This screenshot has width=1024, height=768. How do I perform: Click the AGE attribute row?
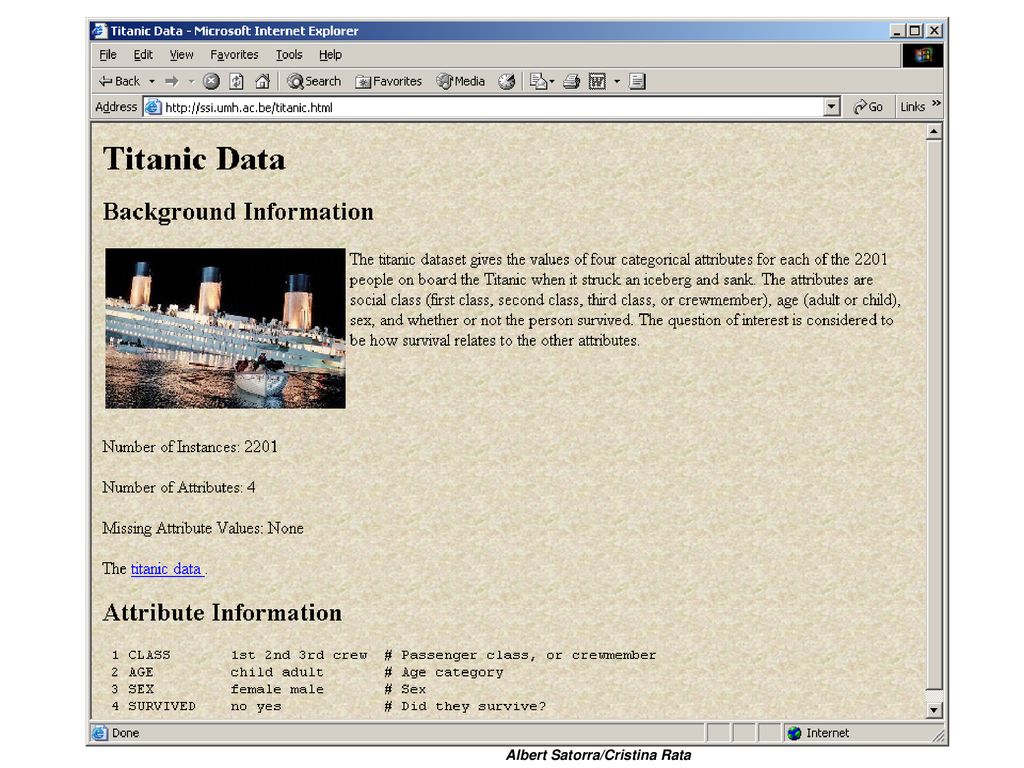coord(308,672)
